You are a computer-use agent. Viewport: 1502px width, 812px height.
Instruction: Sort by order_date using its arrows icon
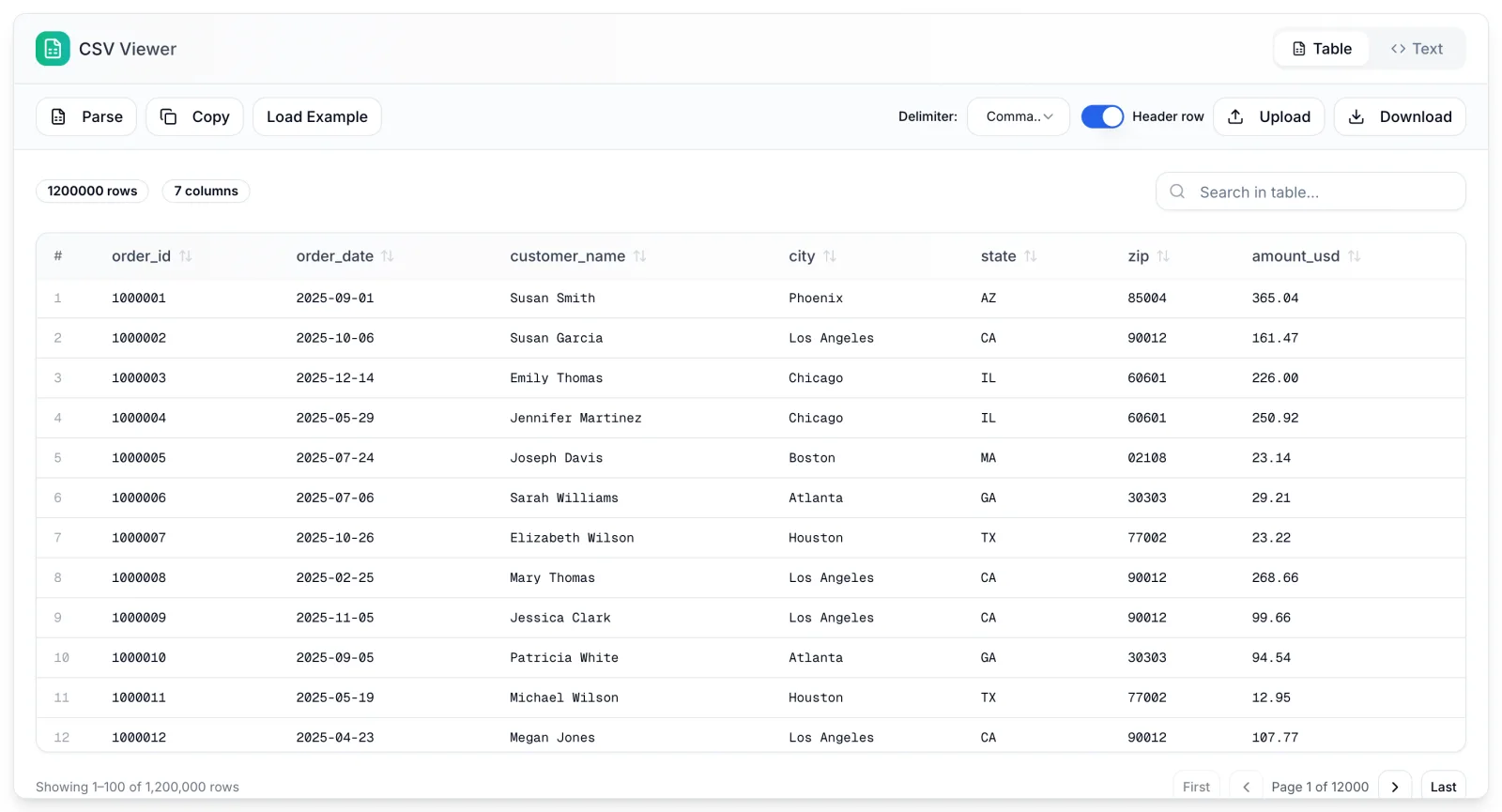click(x=388, y=256)
